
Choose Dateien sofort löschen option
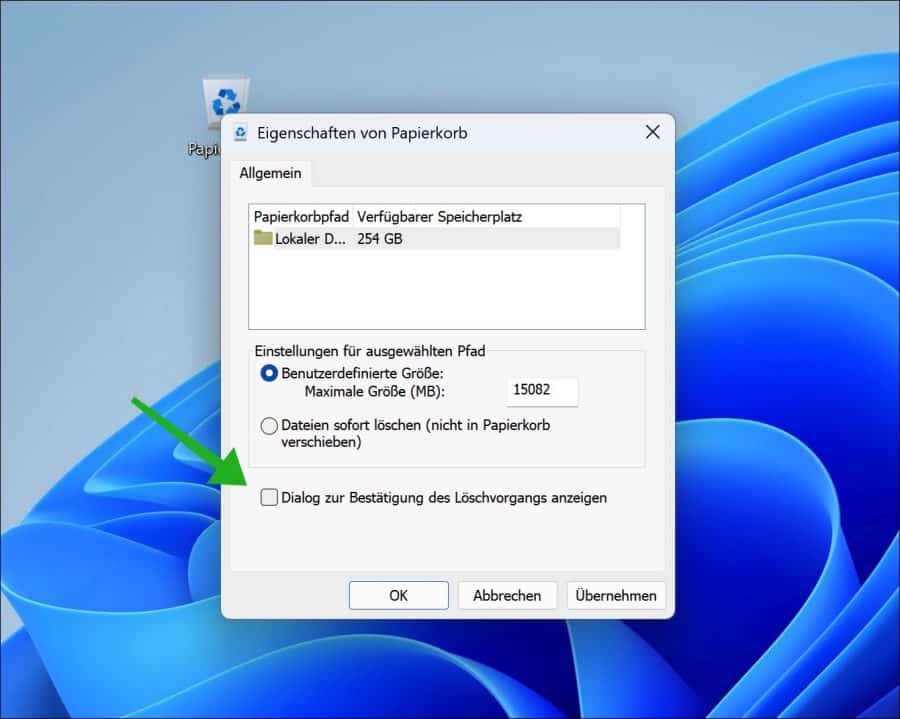[268, 426]
